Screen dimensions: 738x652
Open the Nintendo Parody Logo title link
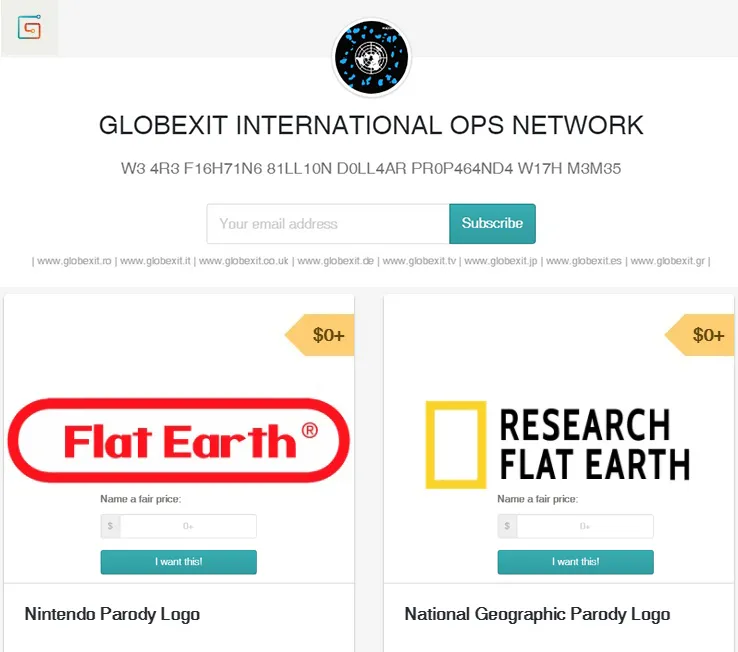click(112, 614)
